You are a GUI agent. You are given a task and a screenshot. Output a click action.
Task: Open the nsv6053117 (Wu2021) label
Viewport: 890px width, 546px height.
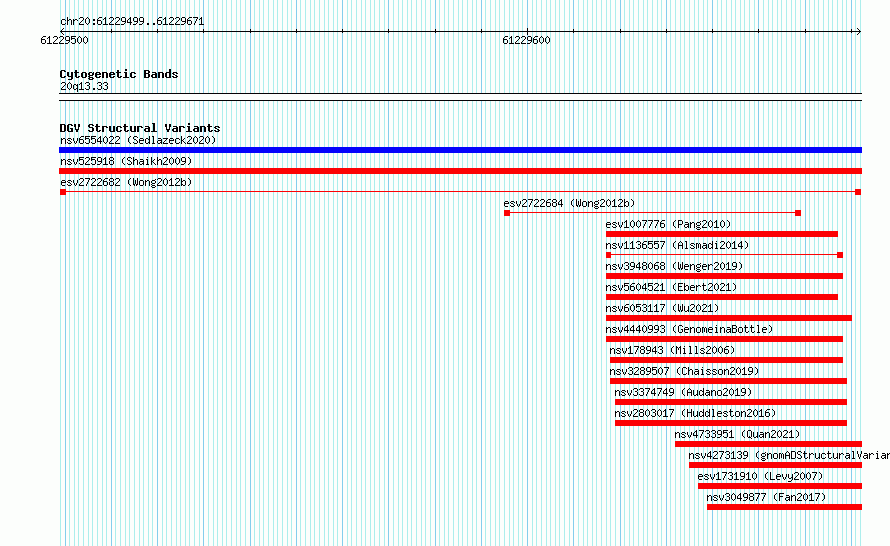[662, 308]
